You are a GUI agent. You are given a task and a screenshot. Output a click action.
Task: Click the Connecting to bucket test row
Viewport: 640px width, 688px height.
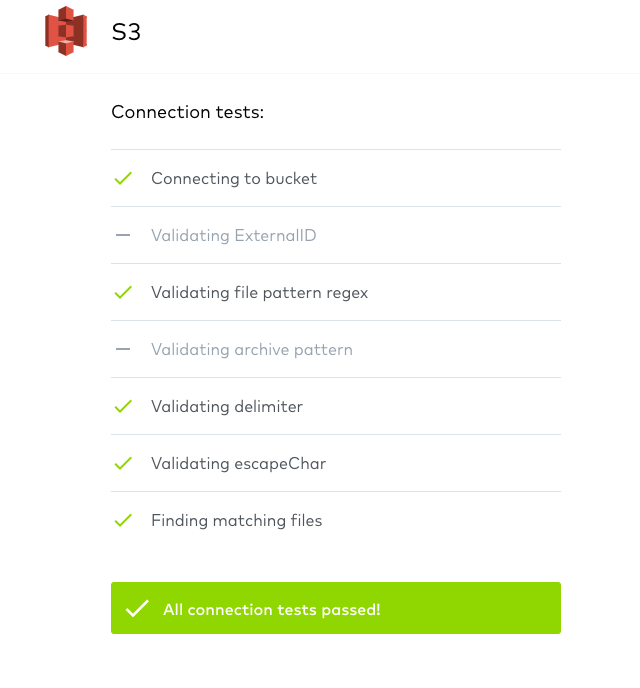point(335,179)
